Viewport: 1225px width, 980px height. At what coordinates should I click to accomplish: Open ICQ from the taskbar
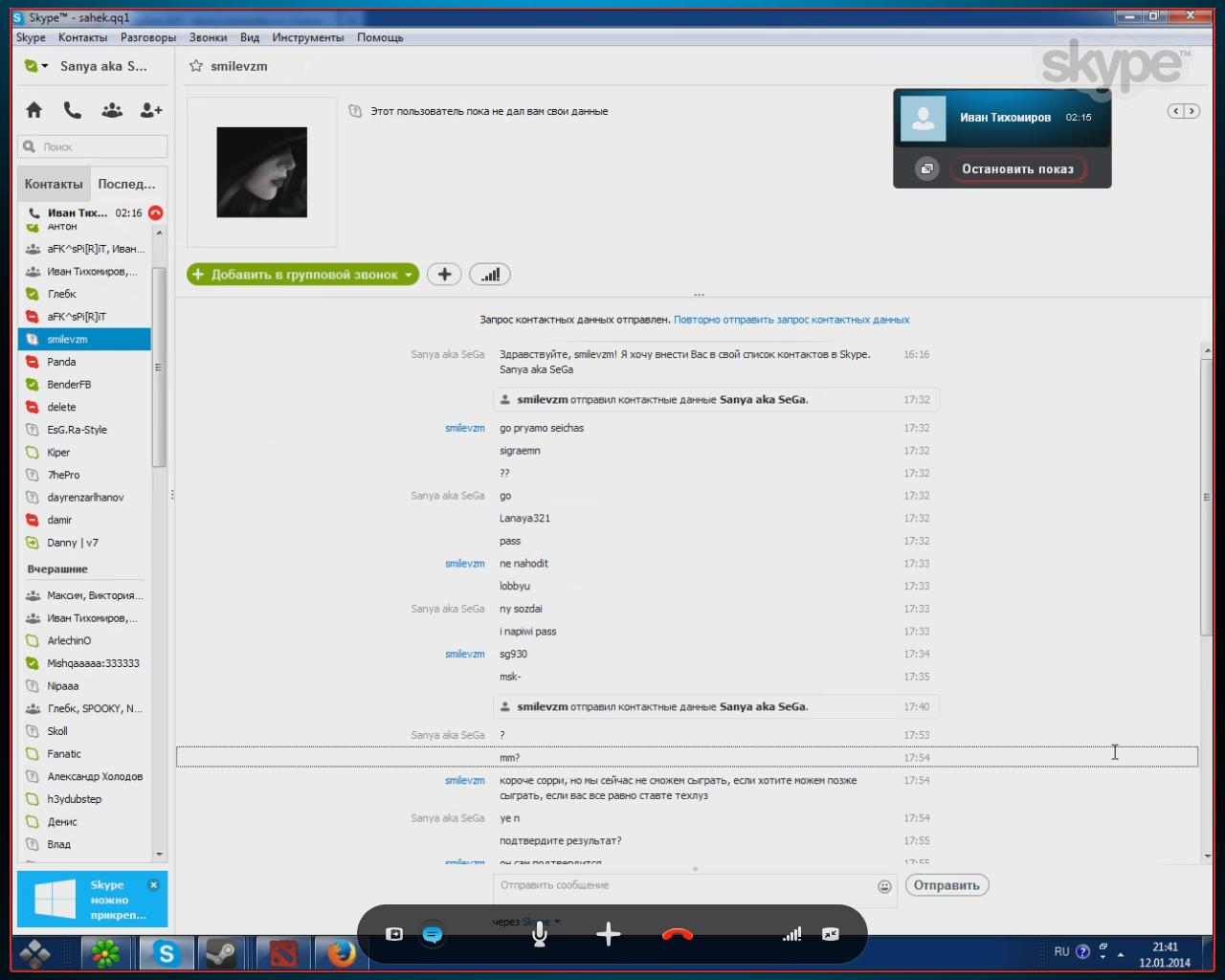(x=105, y=953)
